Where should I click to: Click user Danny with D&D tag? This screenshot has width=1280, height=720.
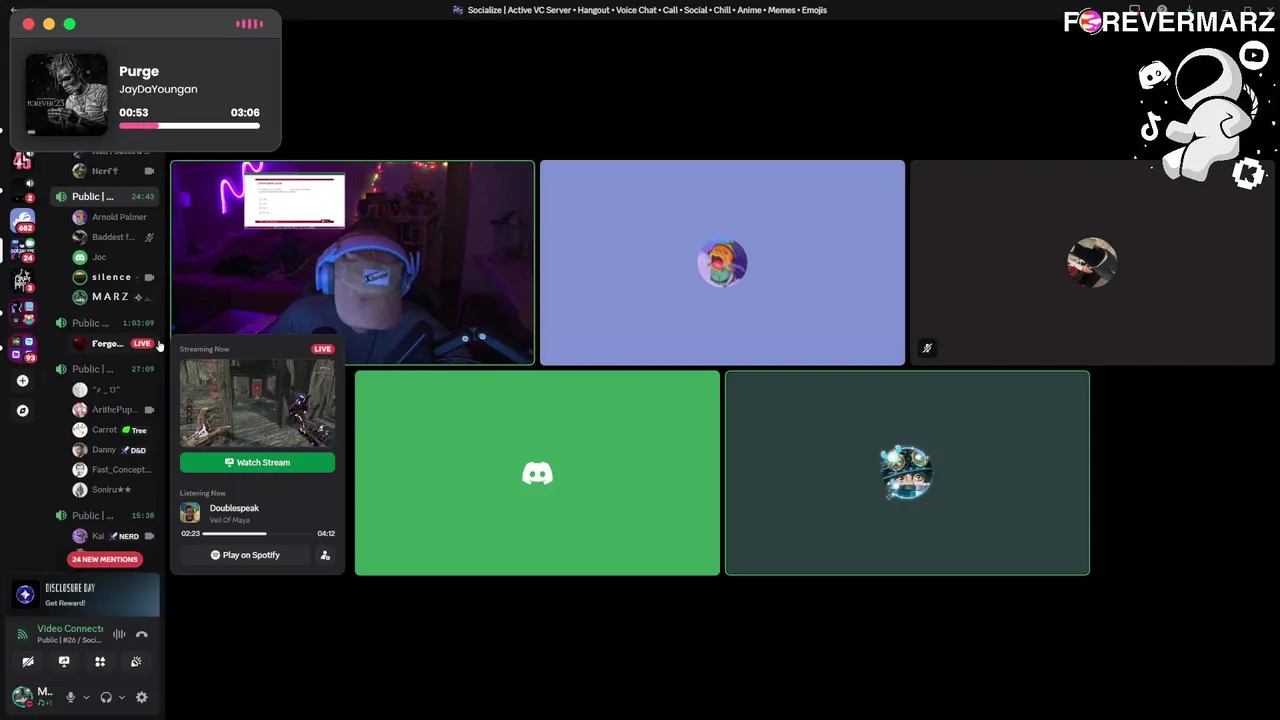tap(113, 450)
